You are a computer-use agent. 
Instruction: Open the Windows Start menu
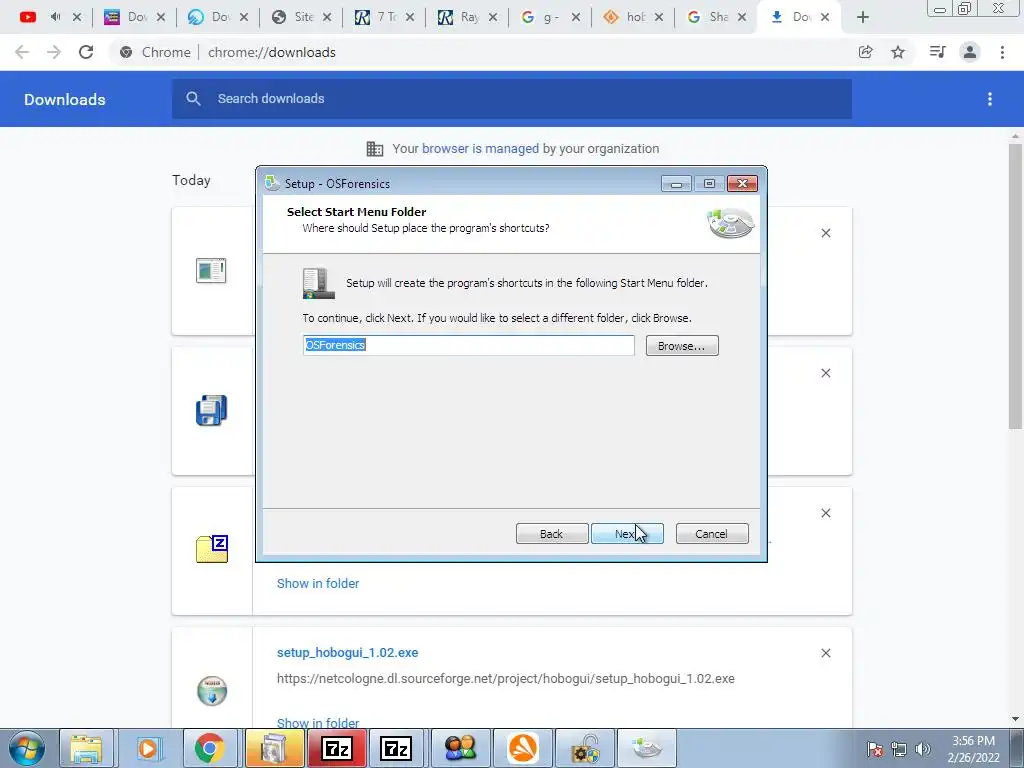pos(26,748)
